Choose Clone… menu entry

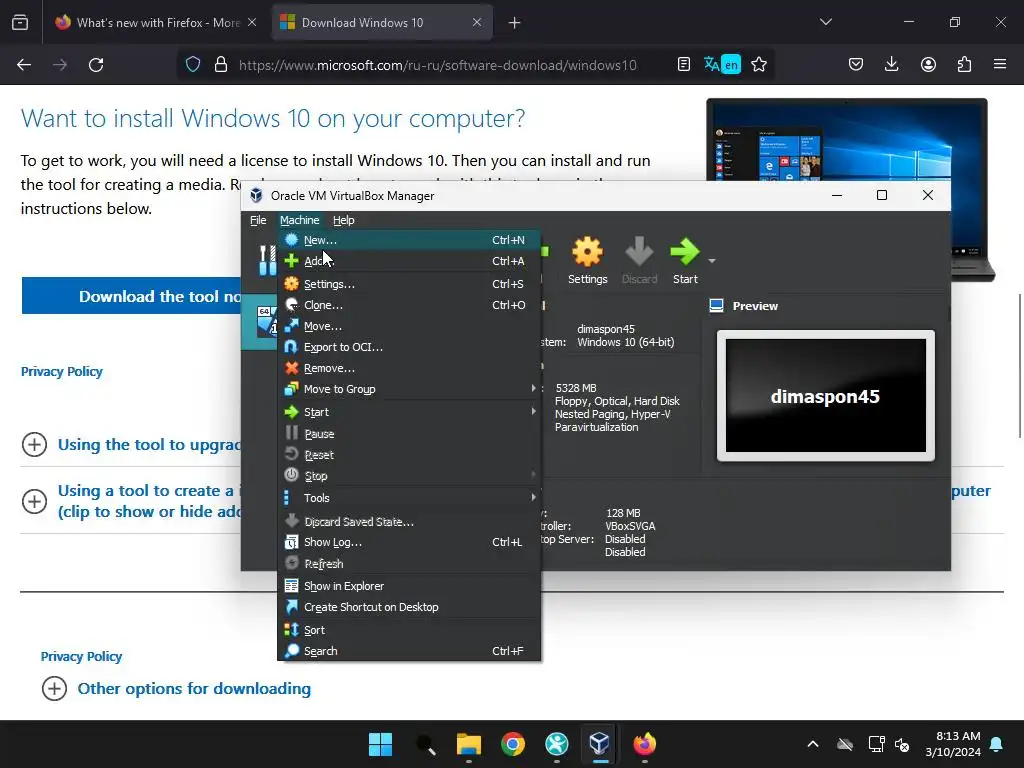(x=409, y=305)
